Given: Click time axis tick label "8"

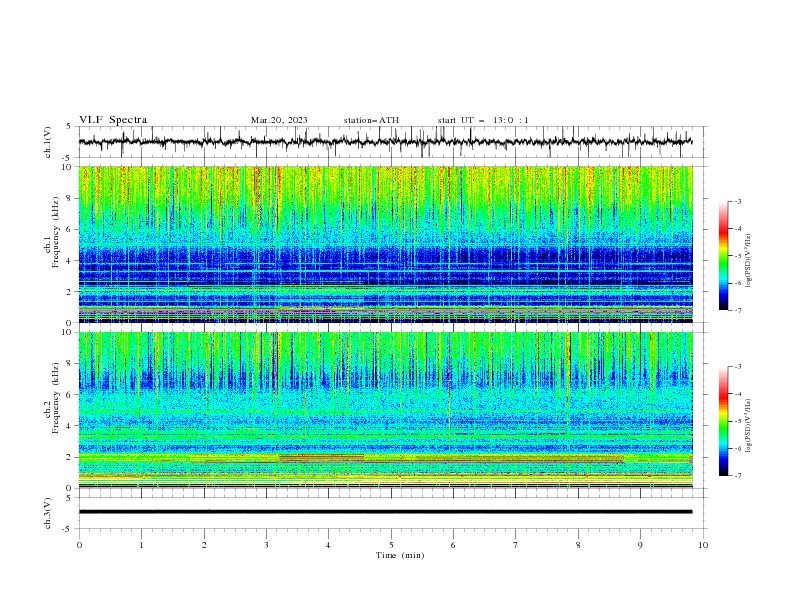Looking at the screenshot, I should coord(578,545).
